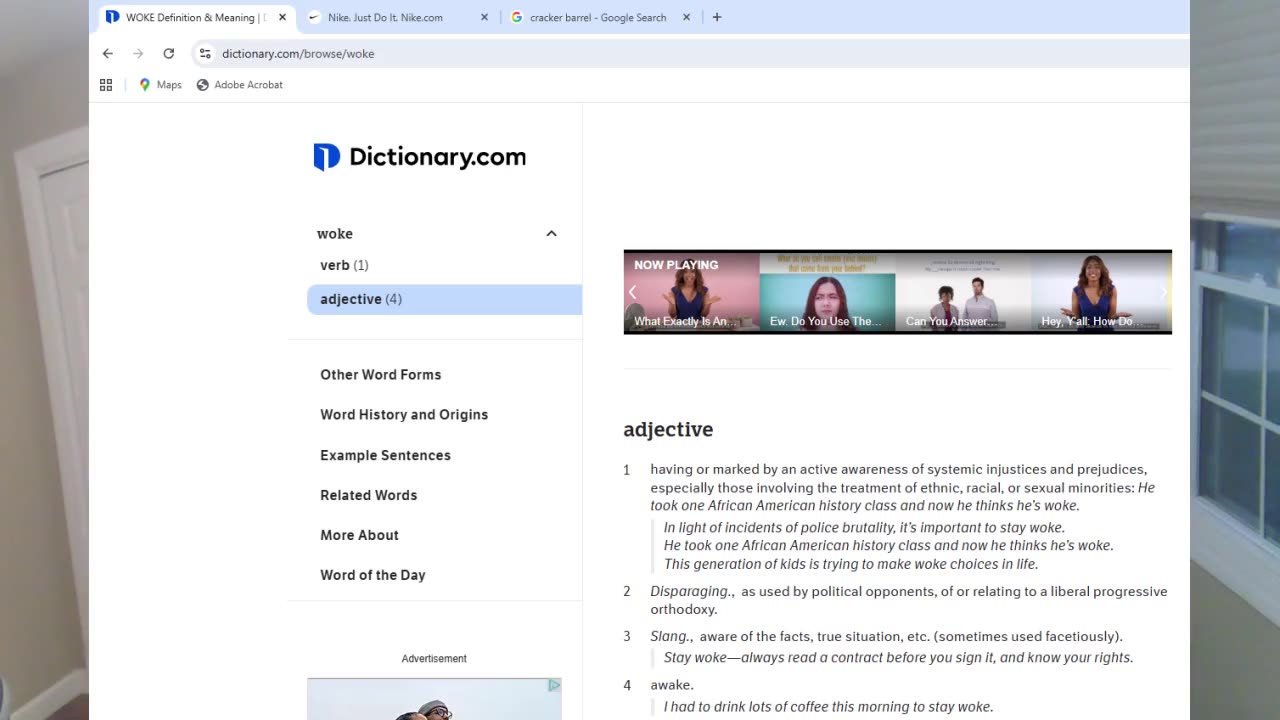Close the cracker barrel Google Search tab
This screenshot has height=720, width=1280.
(688, 17)
